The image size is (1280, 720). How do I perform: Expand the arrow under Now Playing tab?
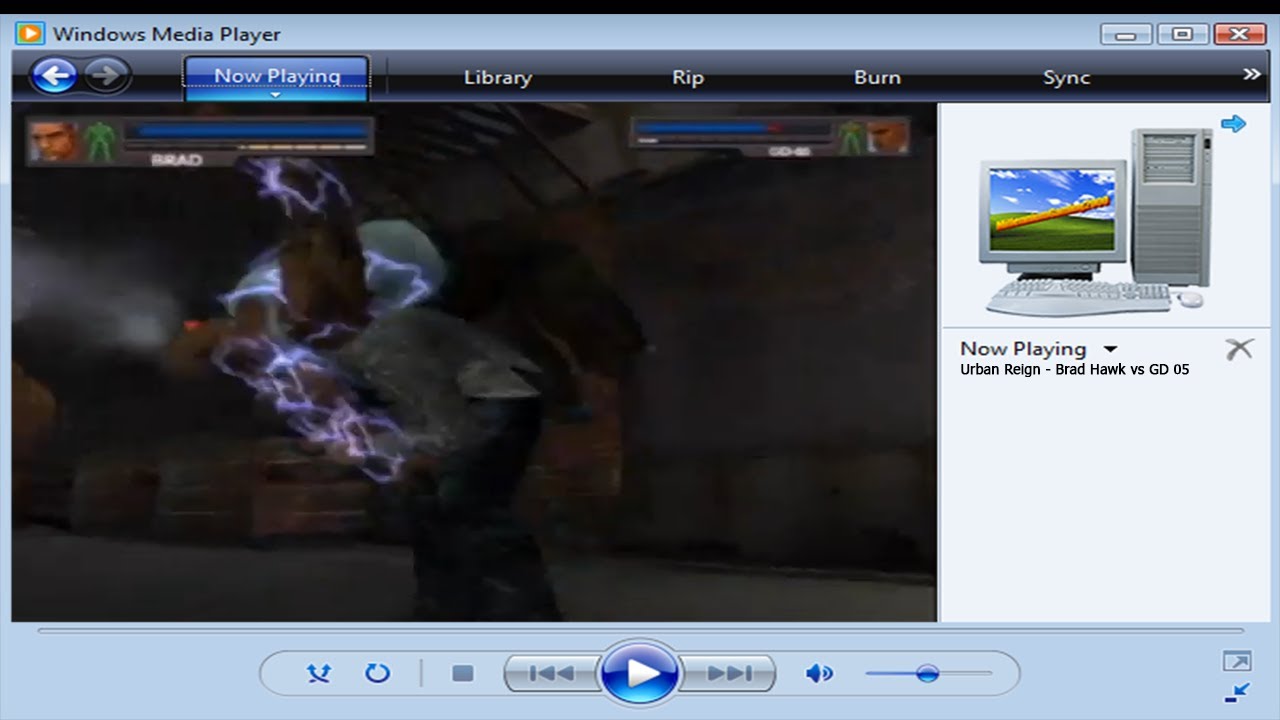[x=277, y=96]
